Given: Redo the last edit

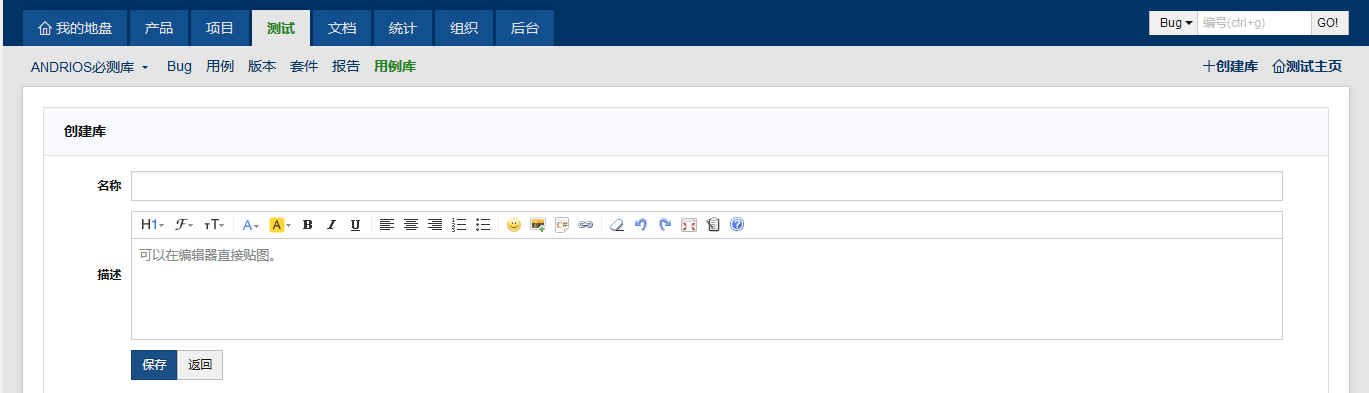Looking at the screenshot, I should tap(665, 225).
